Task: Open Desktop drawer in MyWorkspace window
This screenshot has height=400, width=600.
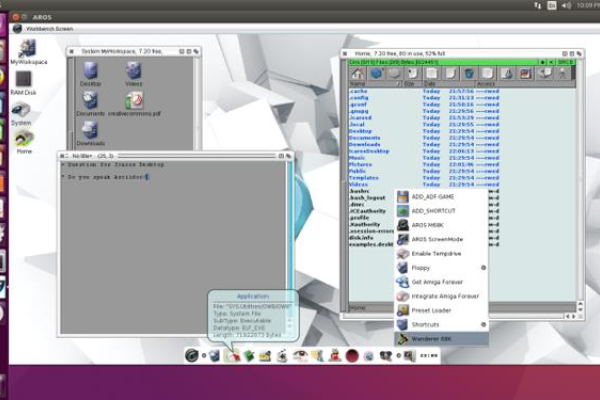Action: coord(90,73)
